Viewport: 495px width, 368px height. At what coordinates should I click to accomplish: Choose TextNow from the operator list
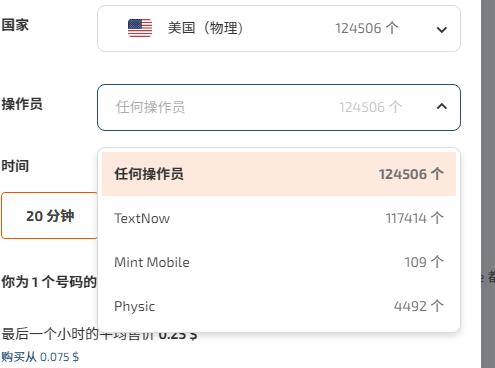click(279, 218)
